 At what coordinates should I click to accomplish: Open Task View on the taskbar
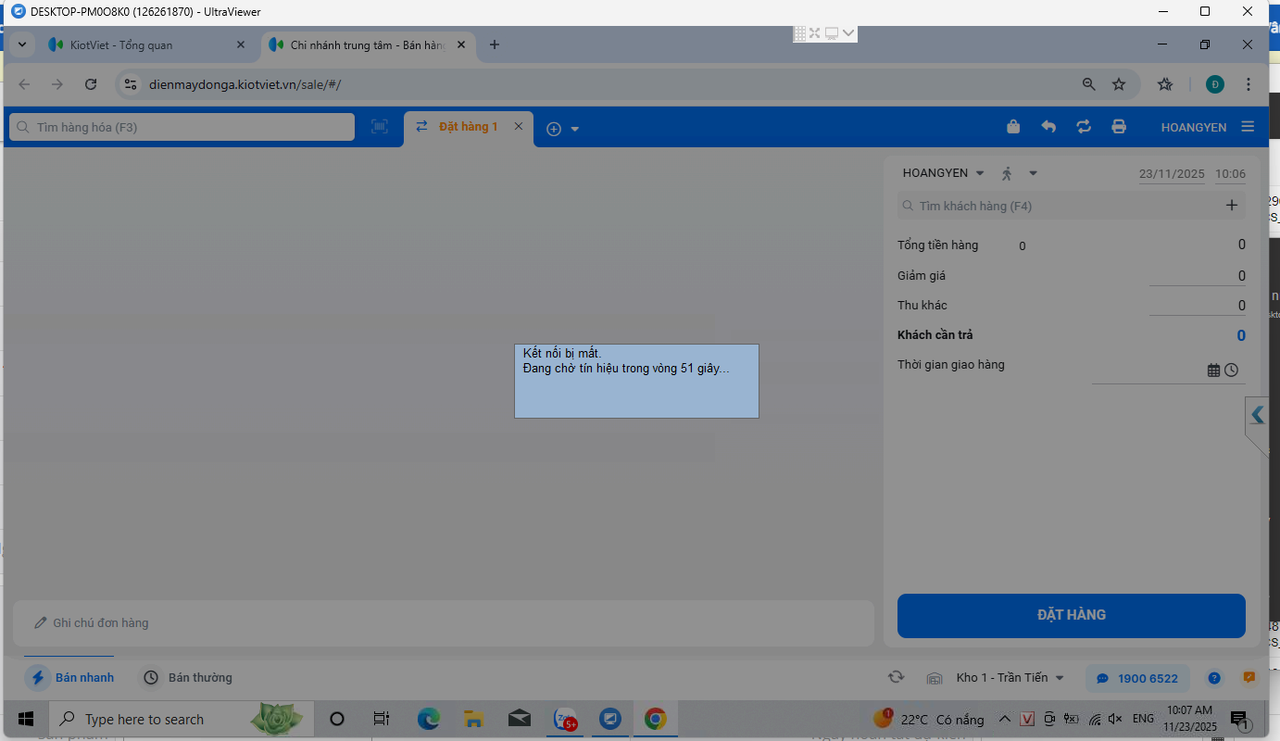[x=381, y=719]
